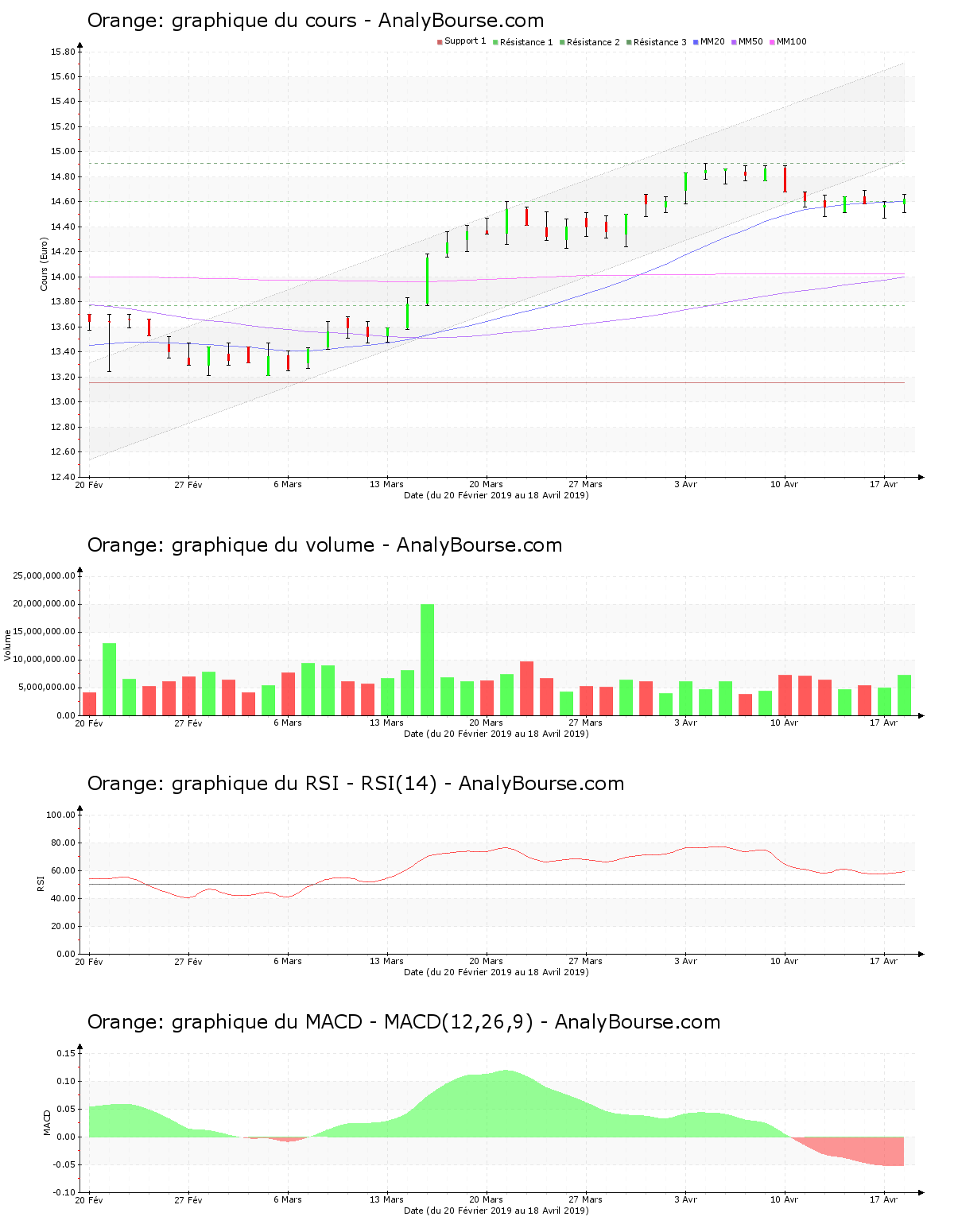
Task: Click the 5,000,000.00 volume axis value
Action: [x=47, y=687]
